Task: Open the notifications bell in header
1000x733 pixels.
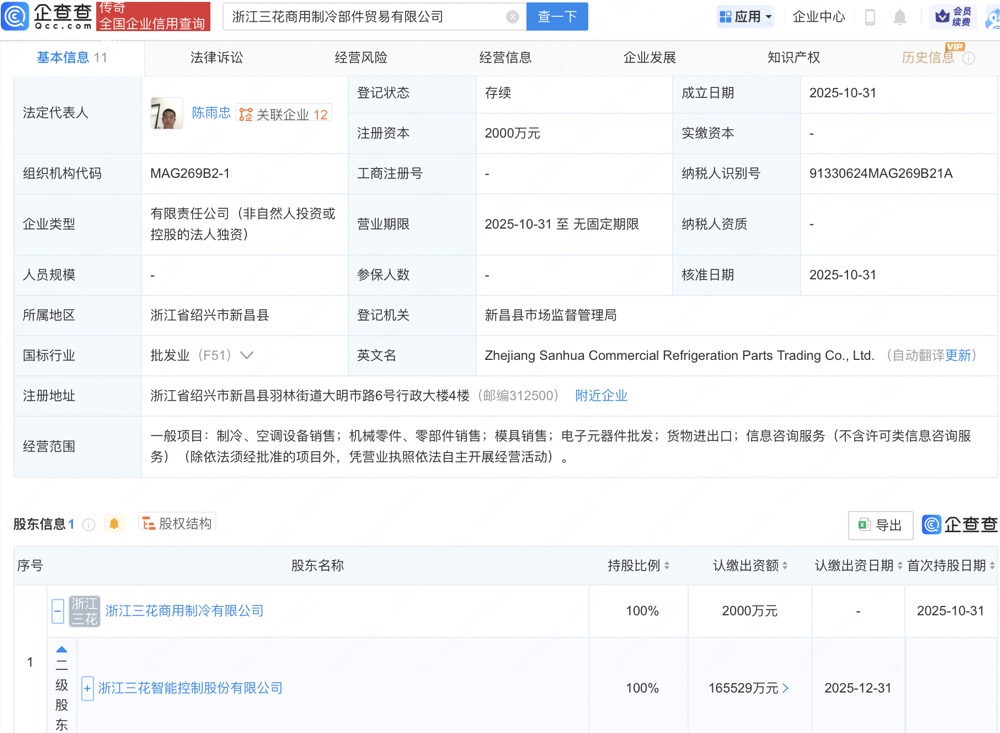Action: point(900,17)
